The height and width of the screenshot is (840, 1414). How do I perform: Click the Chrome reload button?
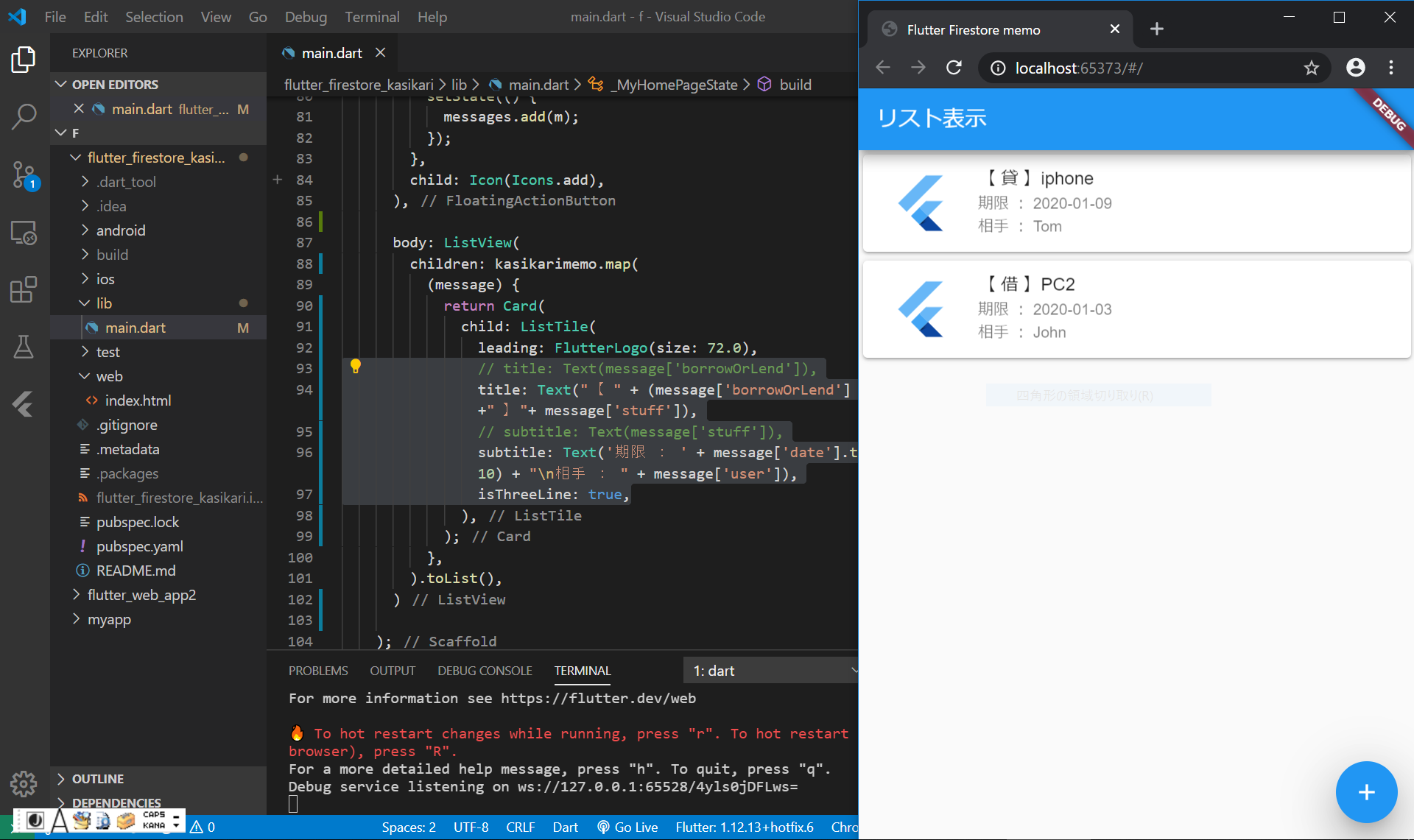[954, 68]
